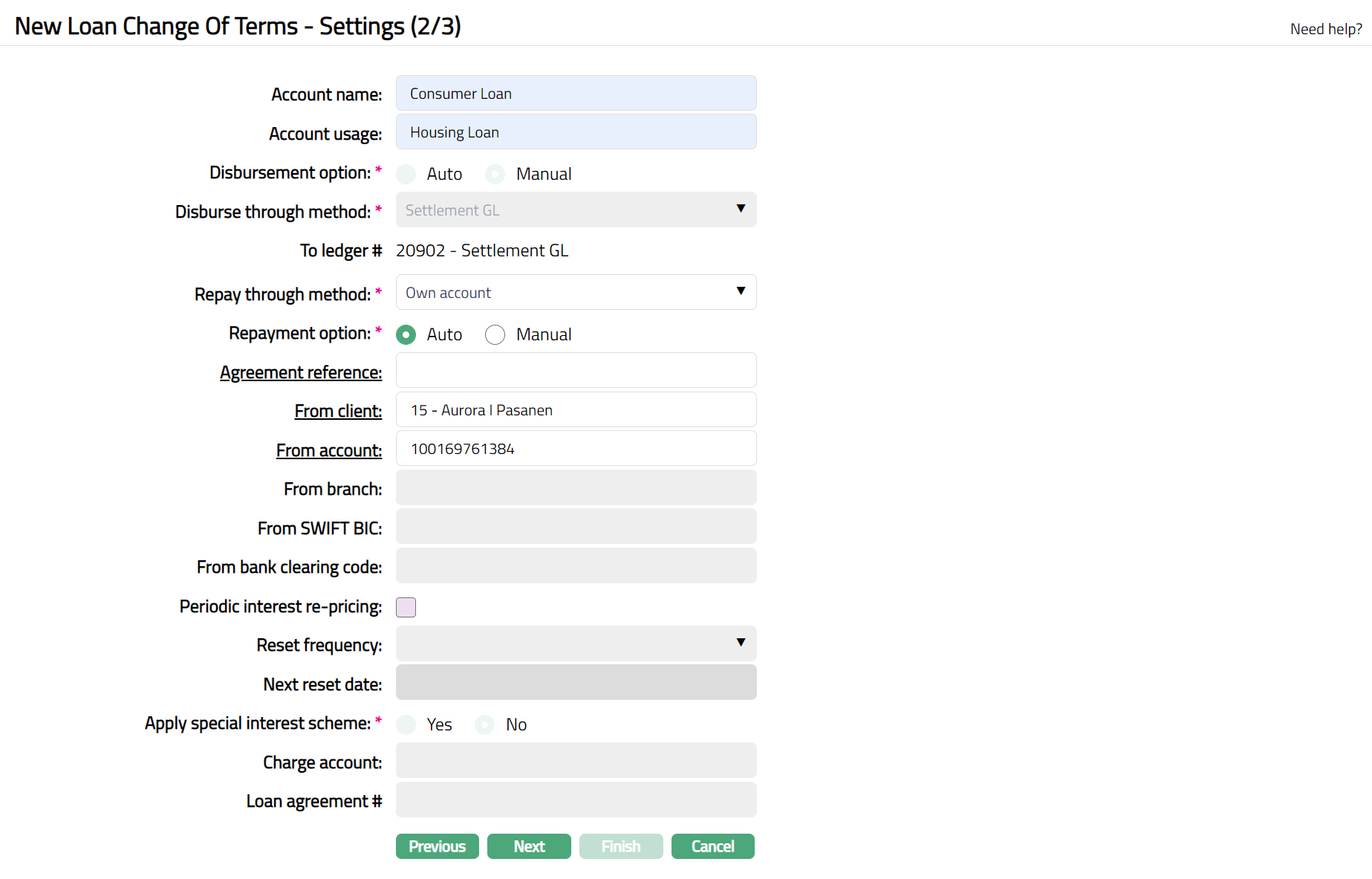The height and width of the screenshot is (879, 1372).
Task: Select Manual for Repayment option
Action: tap(495, 335)
